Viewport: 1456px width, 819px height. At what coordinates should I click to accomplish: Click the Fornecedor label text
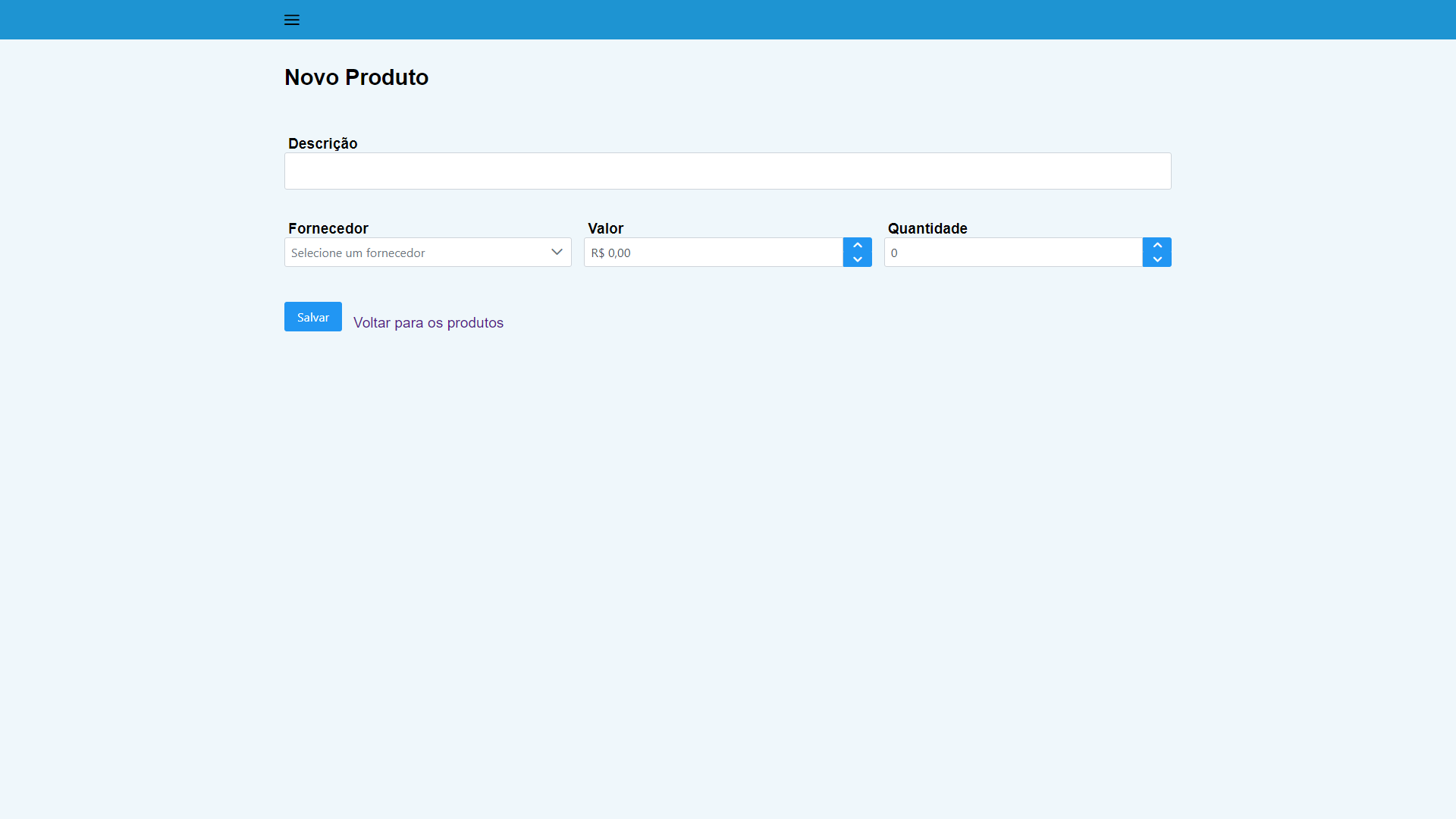coord(328,228)
